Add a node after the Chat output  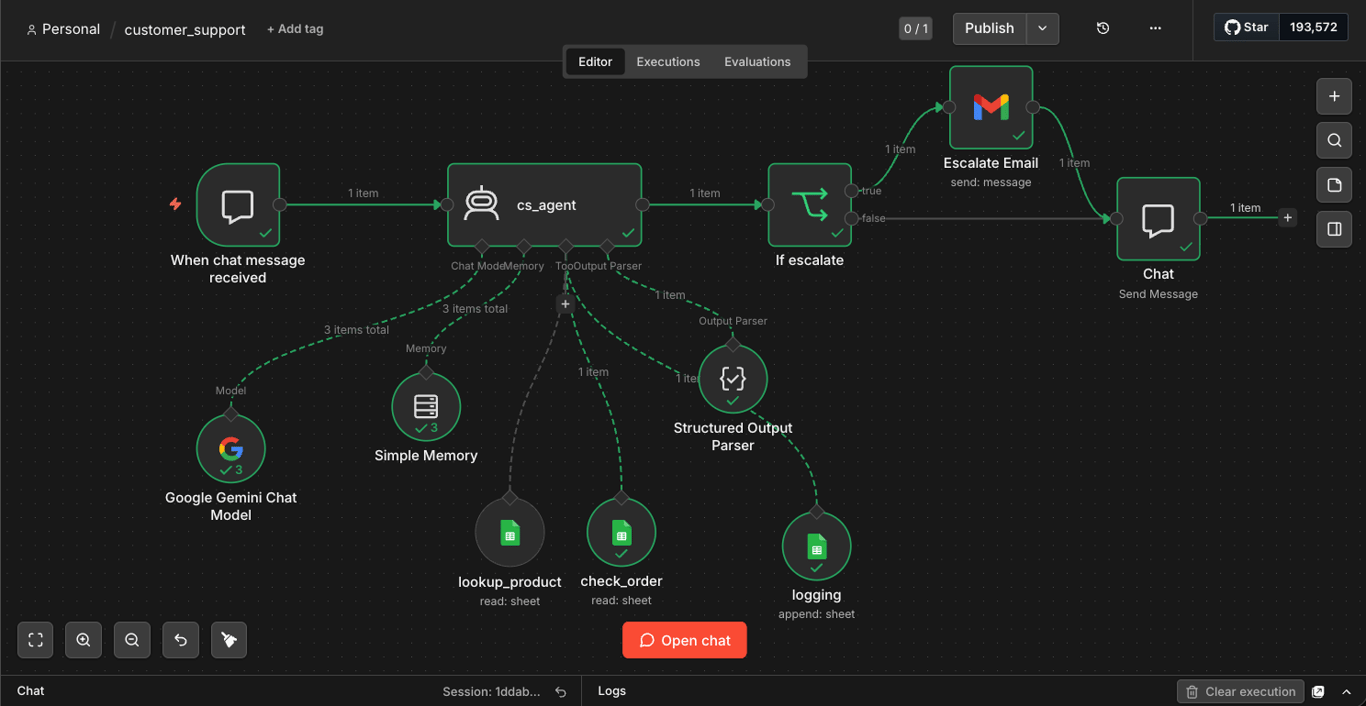tap(1288, 218)
